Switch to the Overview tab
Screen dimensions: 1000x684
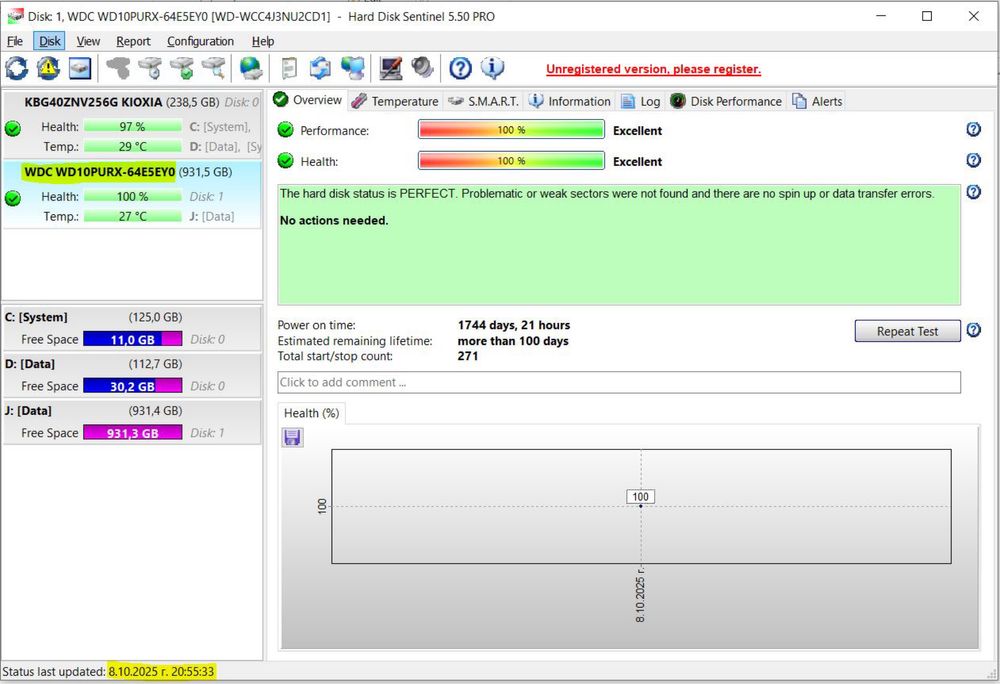click(308, 100)
